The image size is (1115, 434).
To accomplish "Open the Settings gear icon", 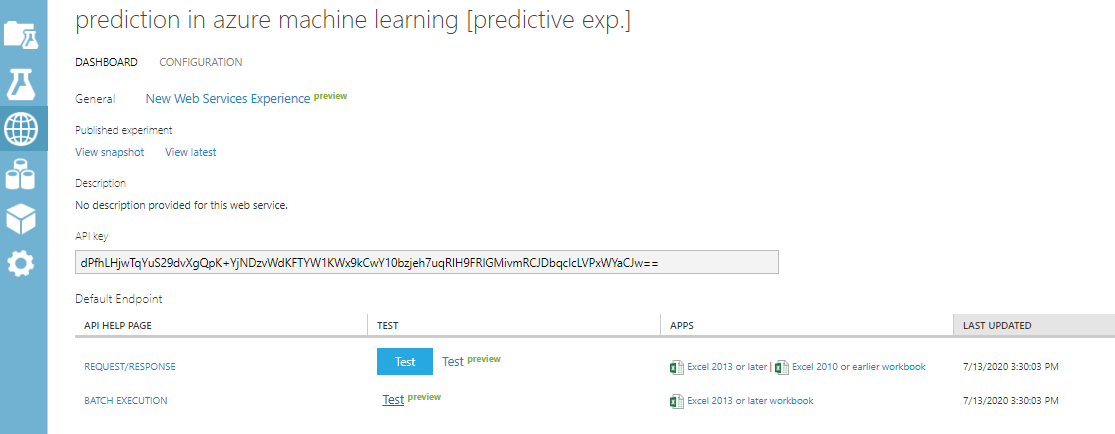I will click(x=21, y=263).
